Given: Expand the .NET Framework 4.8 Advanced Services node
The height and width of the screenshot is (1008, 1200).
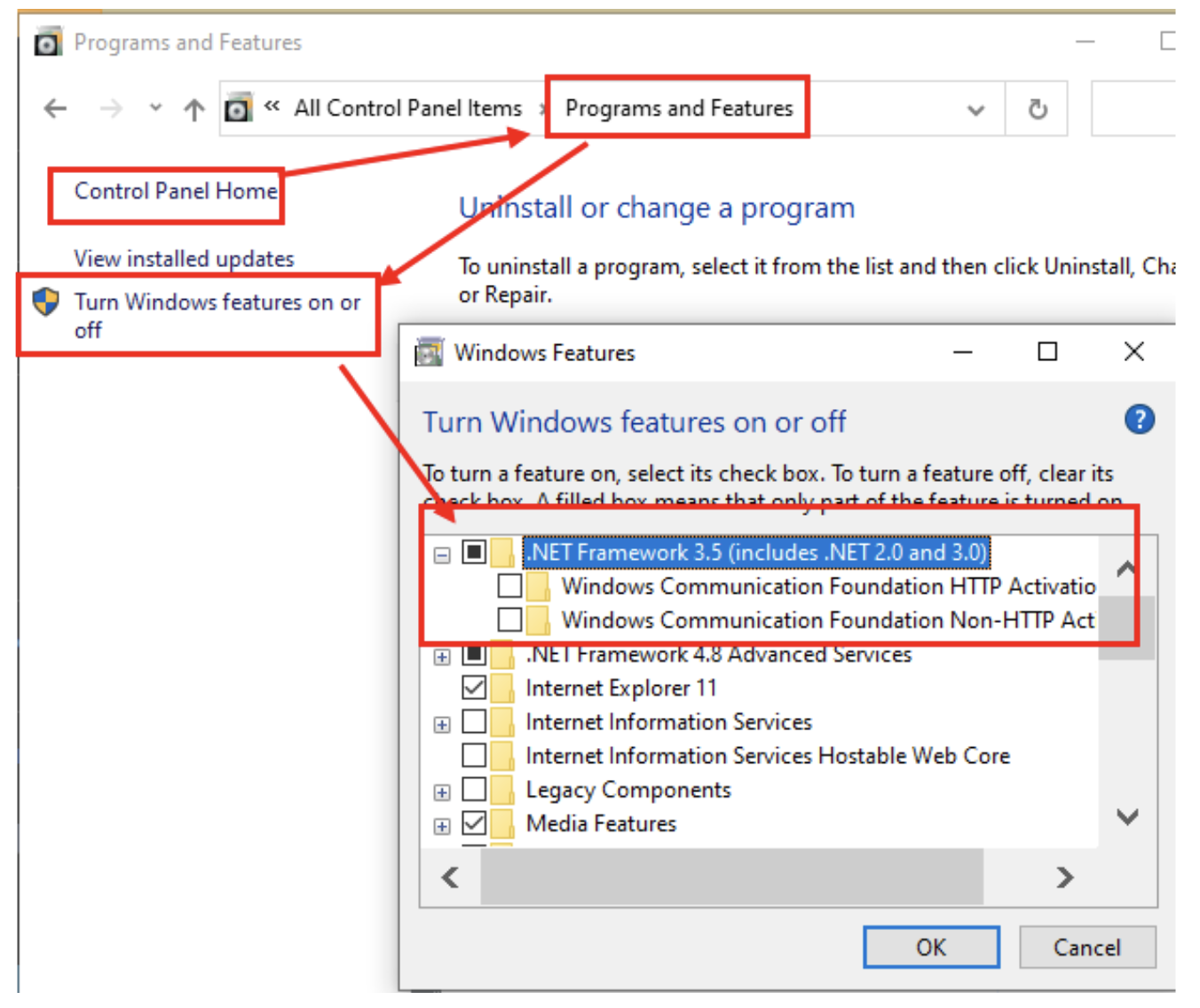Looking at the screenshot, I should pos(442,658).
